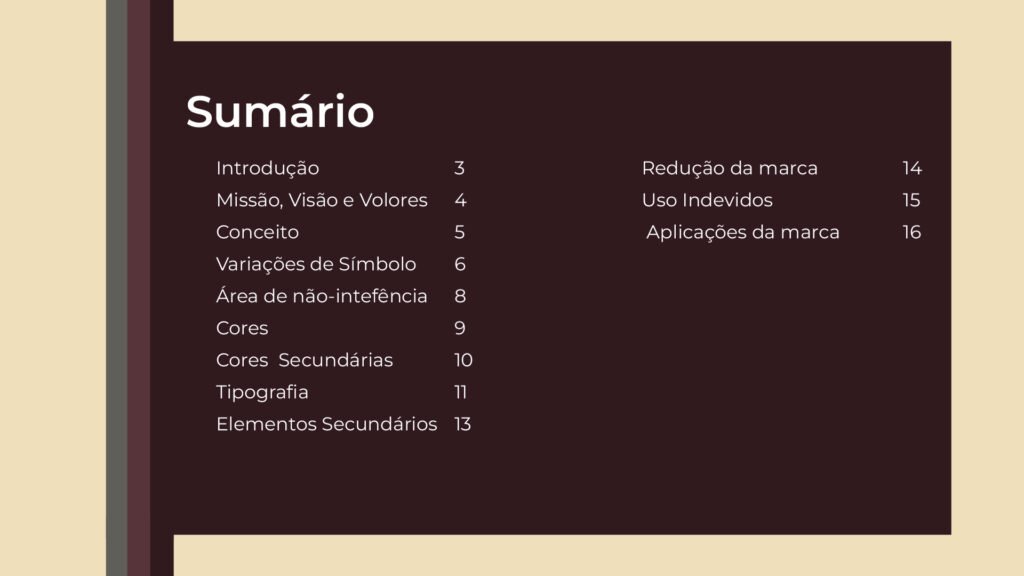The height and width of the screenshot is (576, 1024).
Task: Click the mauve vertical stripe
Action: tap(138, 288)
